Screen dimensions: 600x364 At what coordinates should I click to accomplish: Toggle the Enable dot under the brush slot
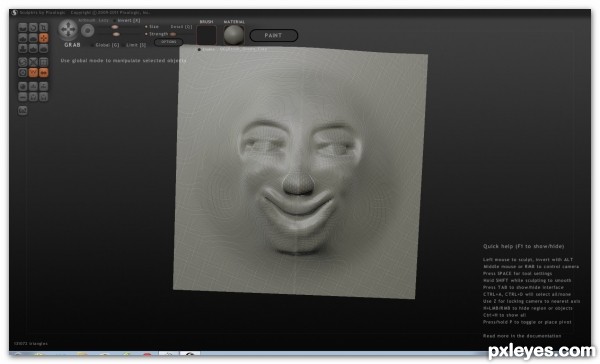click(199, 49)
